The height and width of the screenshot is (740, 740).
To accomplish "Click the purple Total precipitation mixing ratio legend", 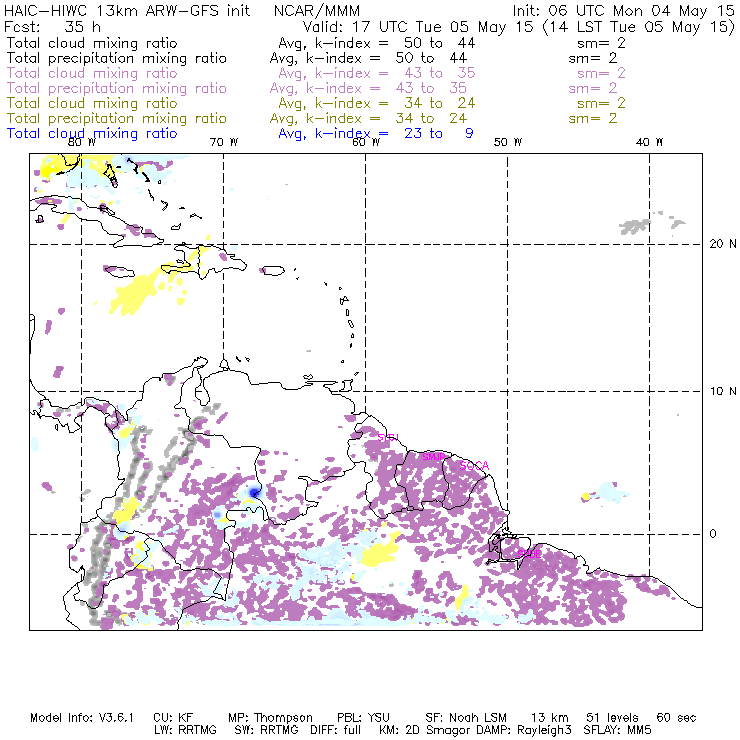I will click(x=117, y=88).
